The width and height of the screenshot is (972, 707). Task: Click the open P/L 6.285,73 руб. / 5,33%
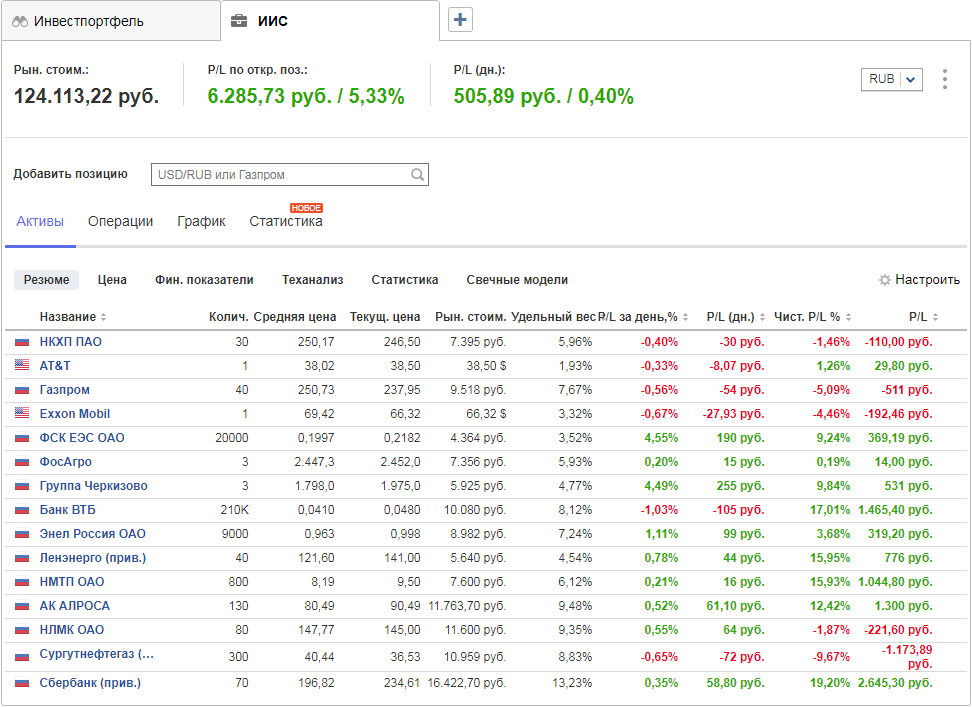point(306,96)
